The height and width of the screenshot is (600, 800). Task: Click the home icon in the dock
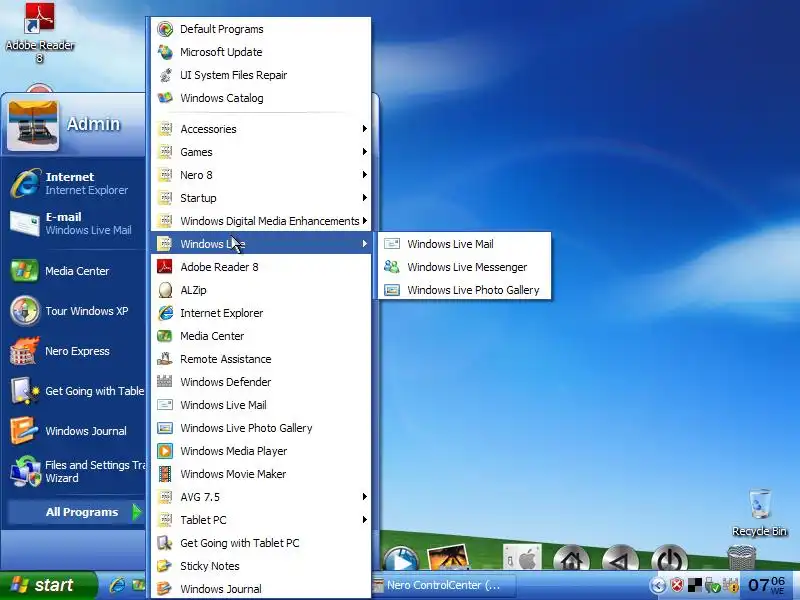571,558
